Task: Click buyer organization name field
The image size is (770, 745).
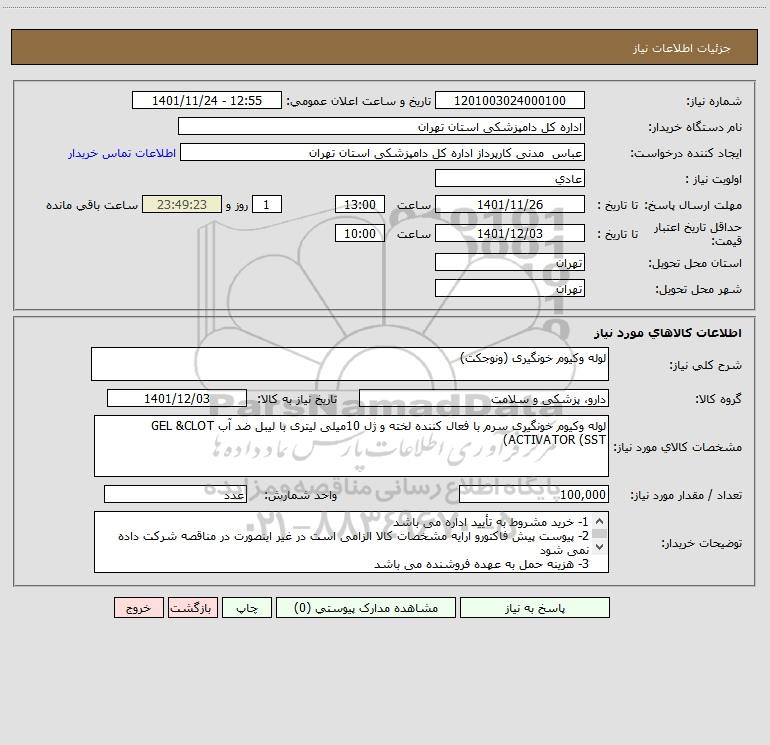Action: [381, 126]
